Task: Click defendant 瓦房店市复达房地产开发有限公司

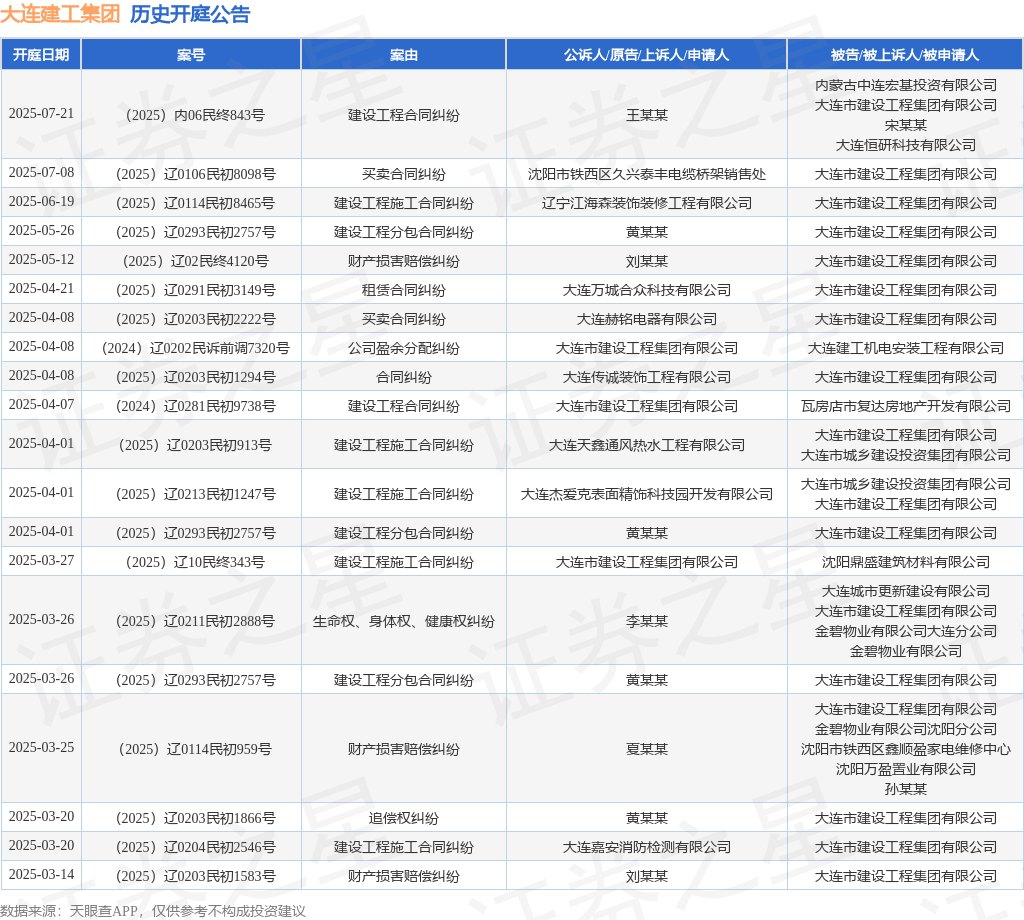Action: tap(905, 406)
